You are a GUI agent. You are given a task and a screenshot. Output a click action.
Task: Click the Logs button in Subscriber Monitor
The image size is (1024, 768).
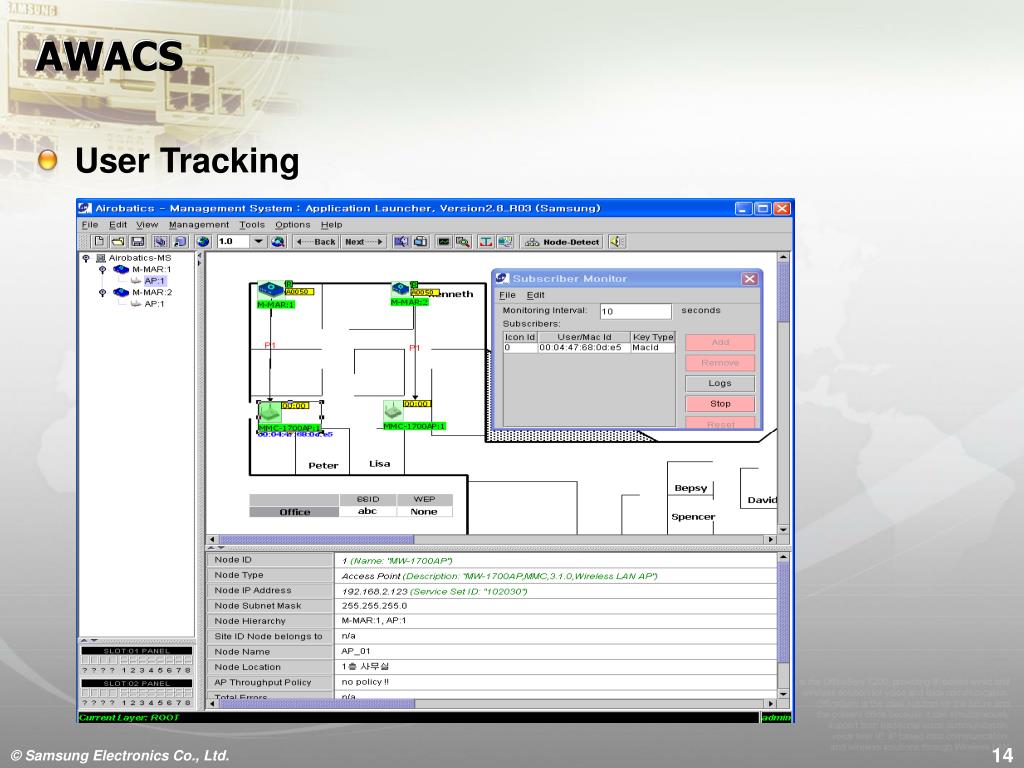720,383
